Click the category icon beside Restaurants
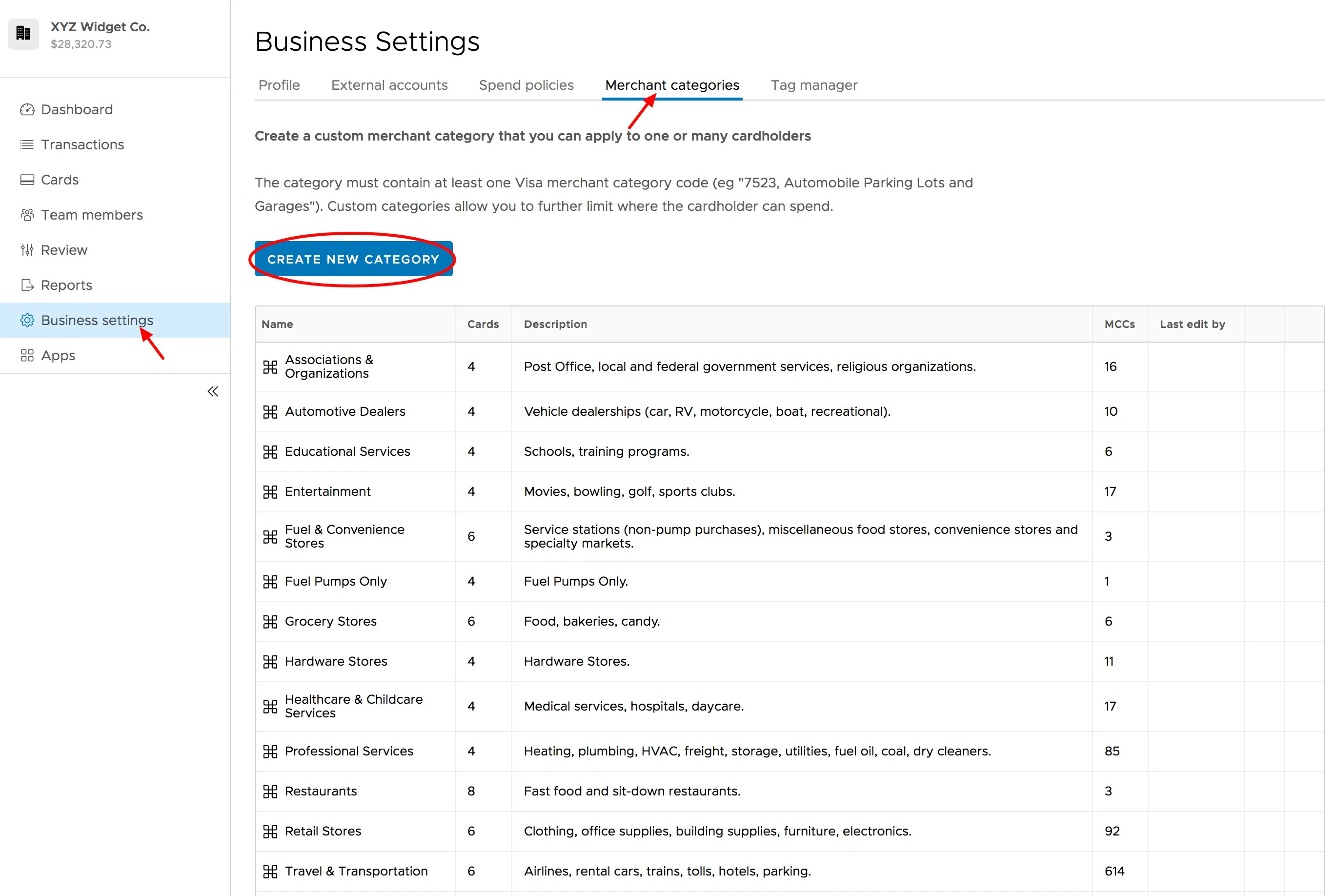The height and width of the screenshot is (896, 1335). pyautogui.click(x=270, y=792)
